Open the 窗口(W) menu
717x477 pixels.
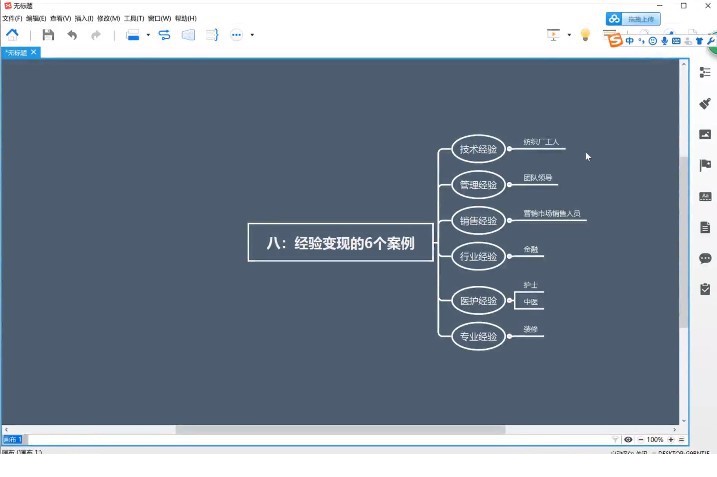[x=159, y=18]
